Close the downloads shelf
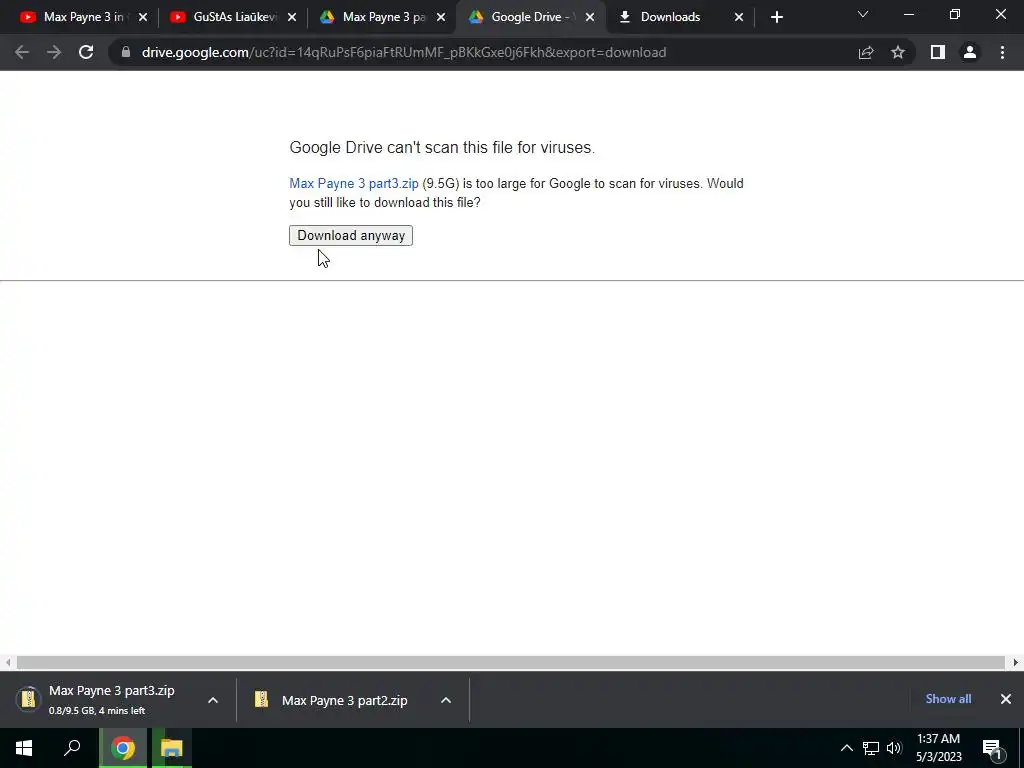 click(1006, 699)
